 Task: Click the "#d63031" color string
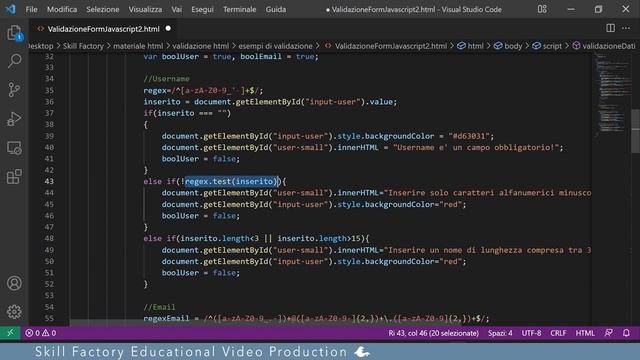coord(469,136)
